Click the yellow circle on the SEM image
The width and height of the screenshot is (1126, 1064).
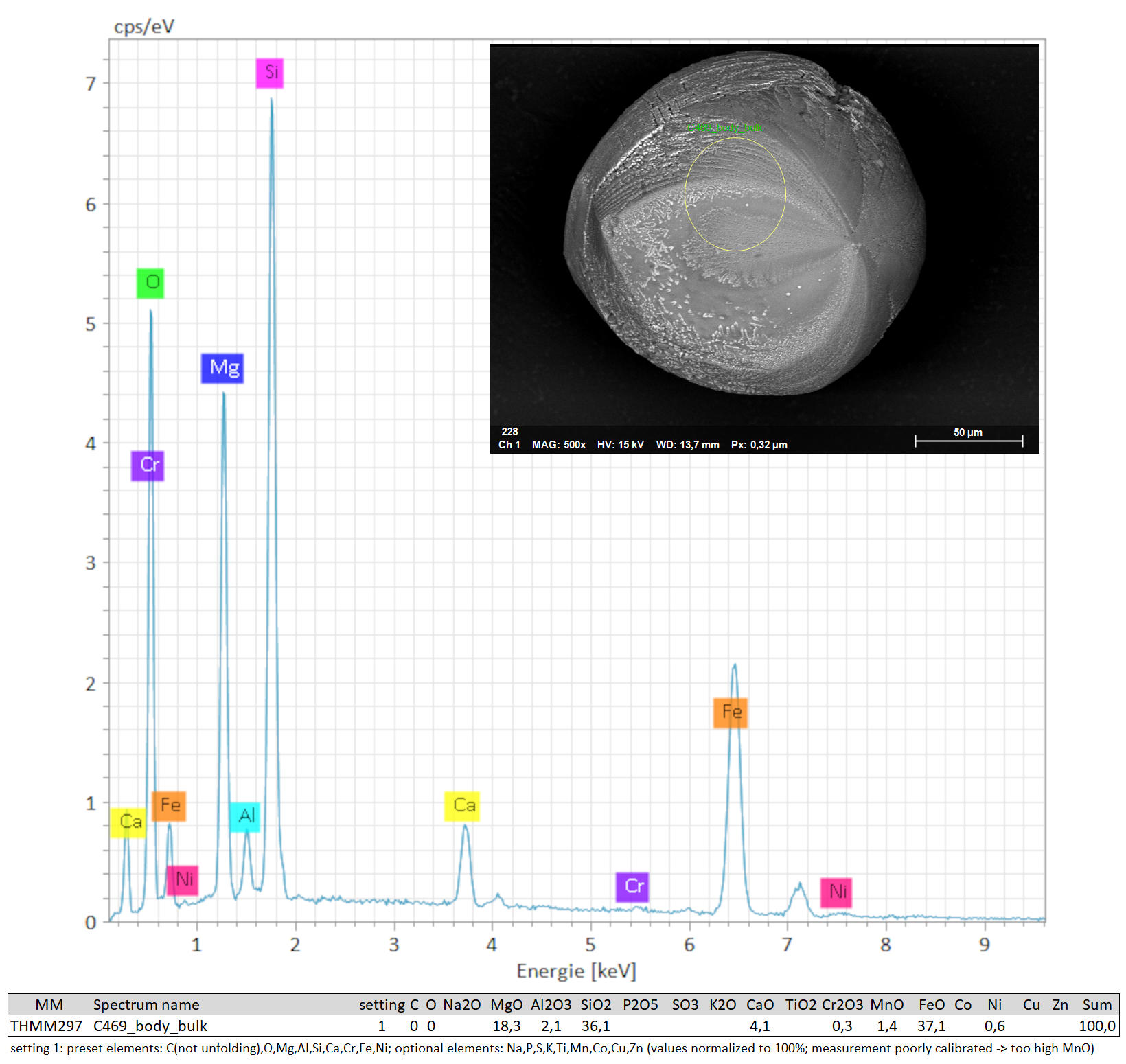(735, 194)
